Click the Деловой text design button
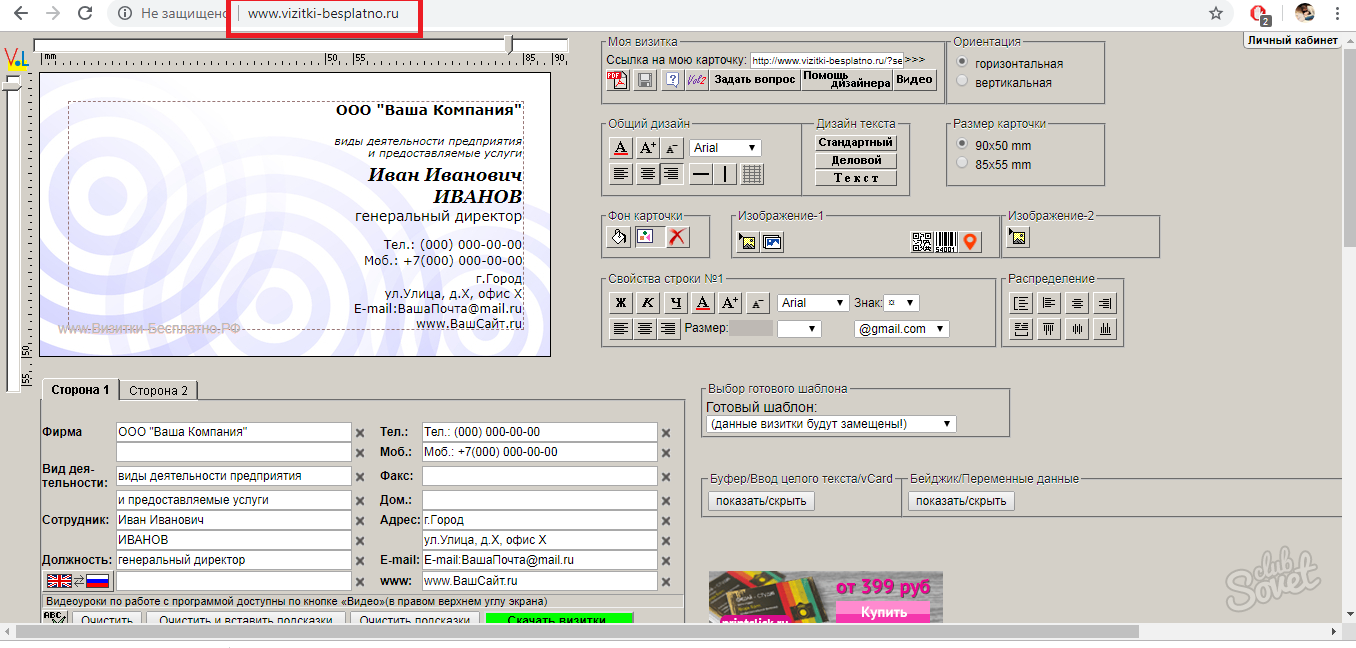The width and height of the screenshot is (1356, 648). pyautogui.click(x=856, y=160)
